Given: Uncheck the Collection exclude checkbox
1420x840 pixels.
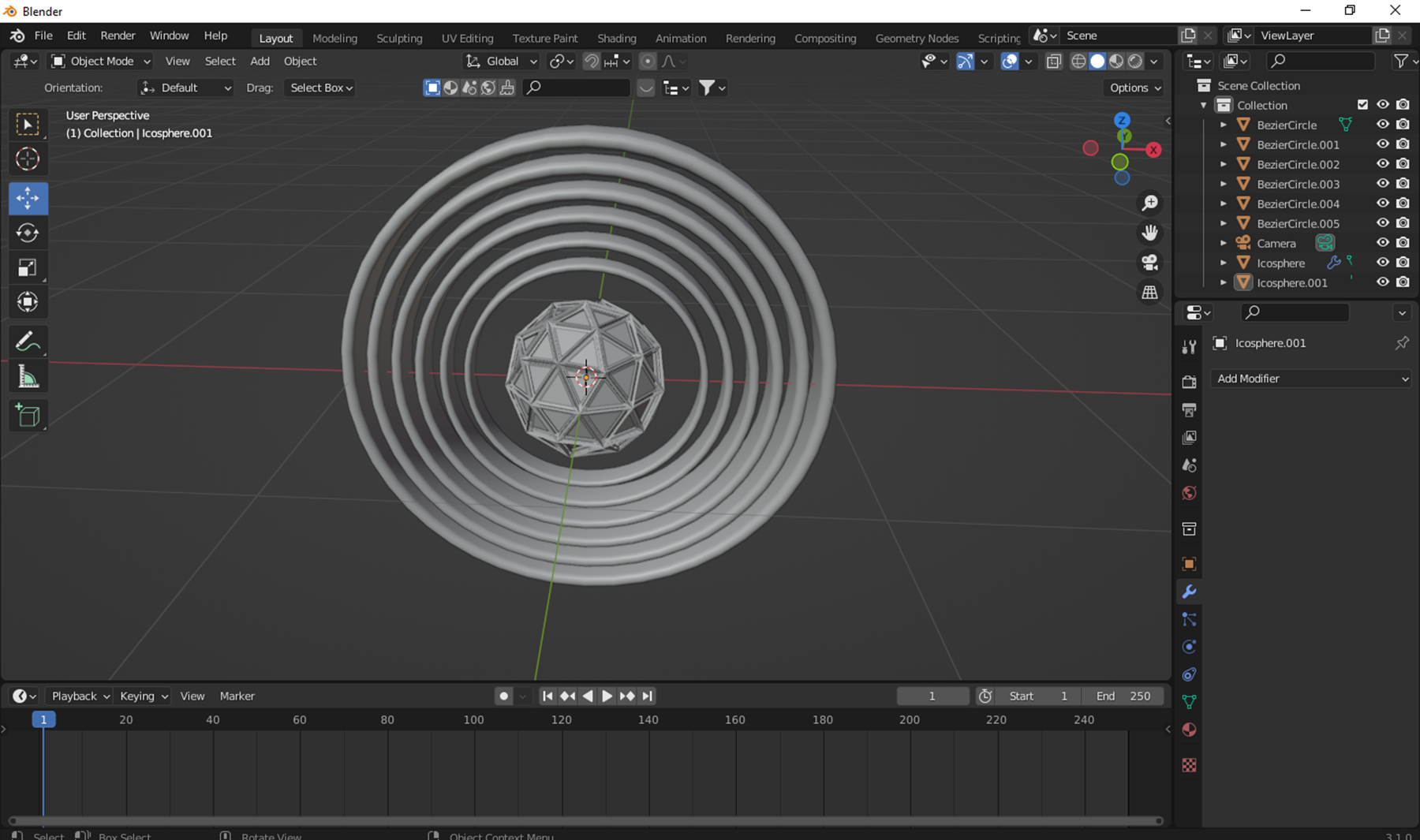Looking at the screenshot, I should pos(1362,105).
